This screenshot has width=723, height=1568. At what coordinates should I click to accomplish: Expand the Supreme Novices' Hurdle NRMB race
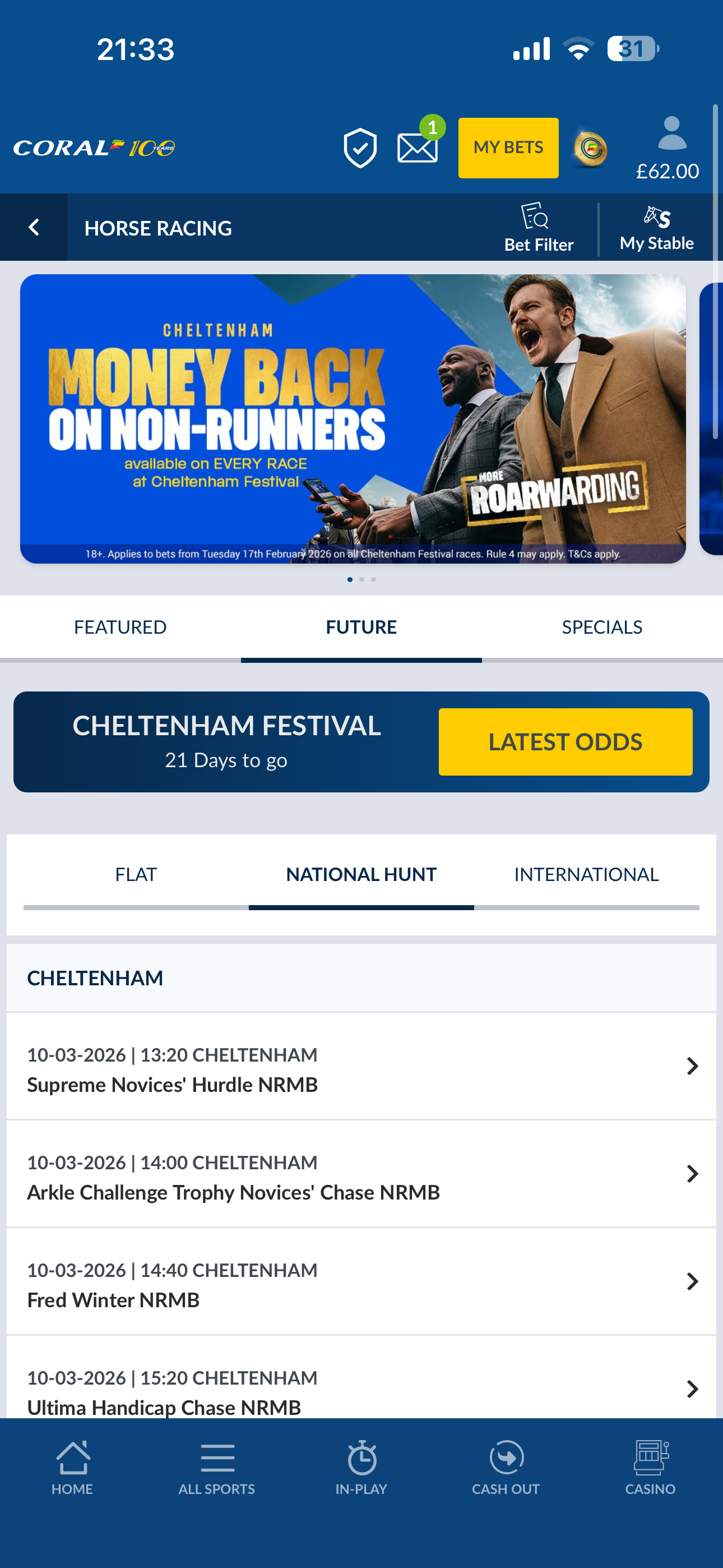692,1066
